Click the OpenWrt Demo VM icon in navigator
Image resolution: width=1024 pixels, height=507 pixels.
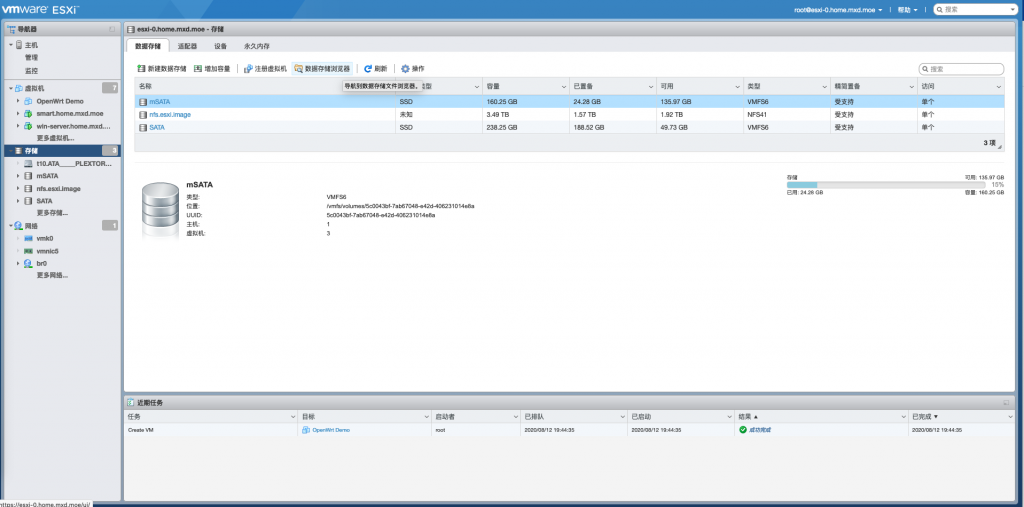coord(28,101)
